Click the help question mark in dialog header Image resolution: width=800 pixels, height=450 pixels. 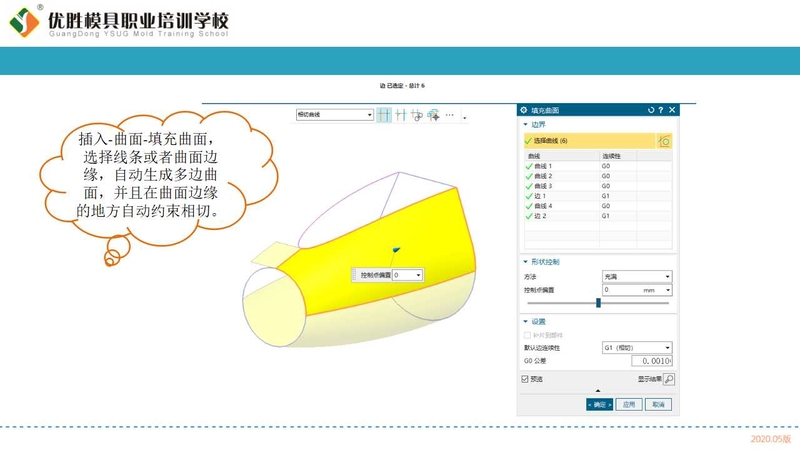point(661,110)
